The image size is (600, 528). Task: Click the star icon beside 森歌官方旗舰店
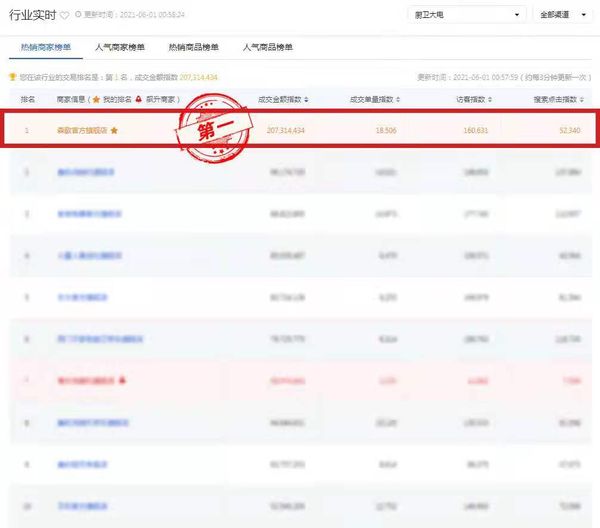(x=114, y=131)
